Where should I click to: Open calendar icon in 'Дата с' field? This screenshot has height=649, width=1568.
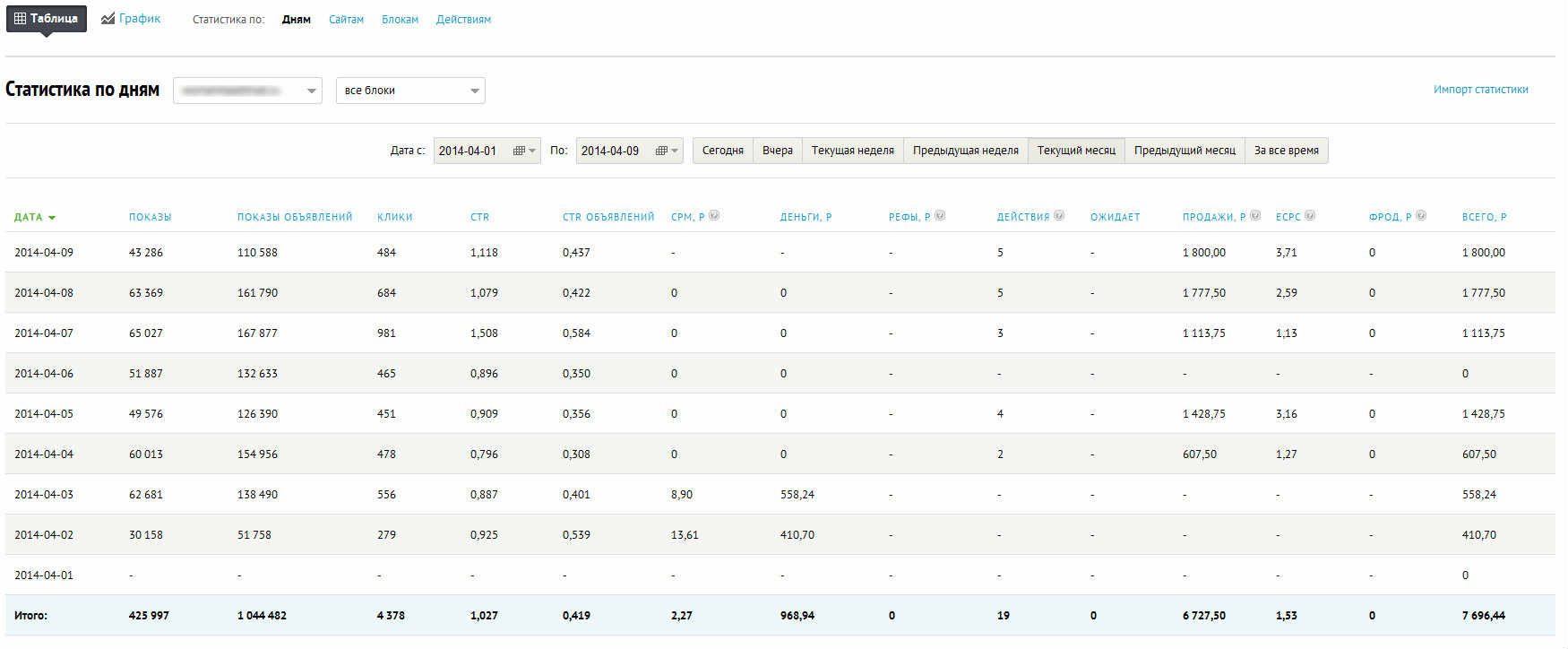tap(519, 151)
